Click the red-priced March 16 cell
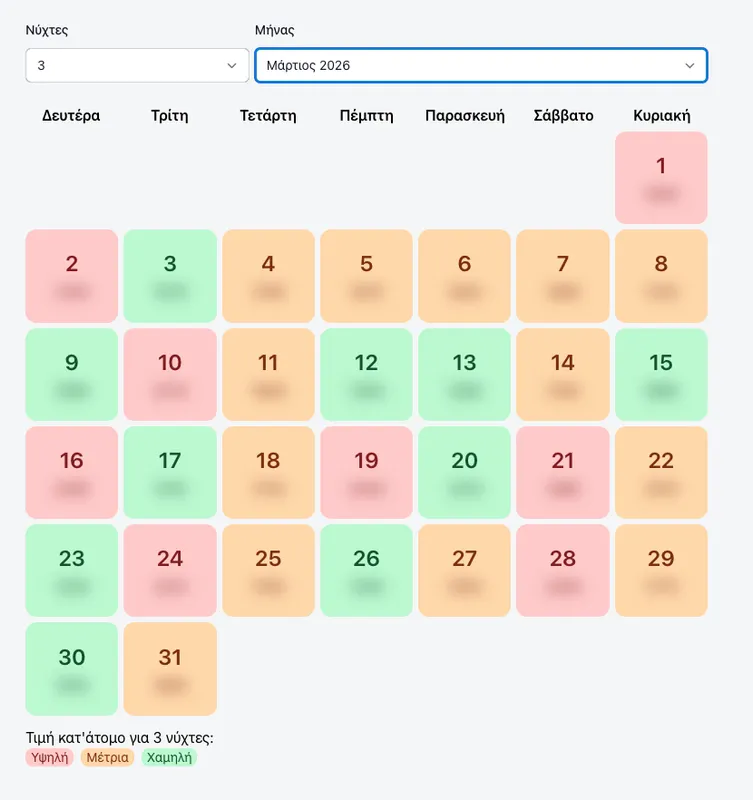 (x=71, y=472)
